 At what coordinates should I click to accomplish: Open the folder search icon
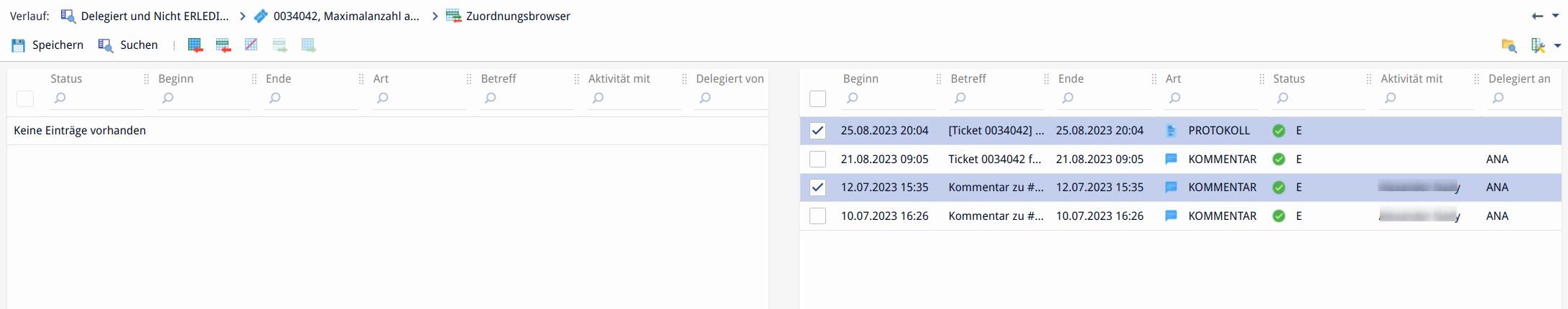coord(1508,45)
